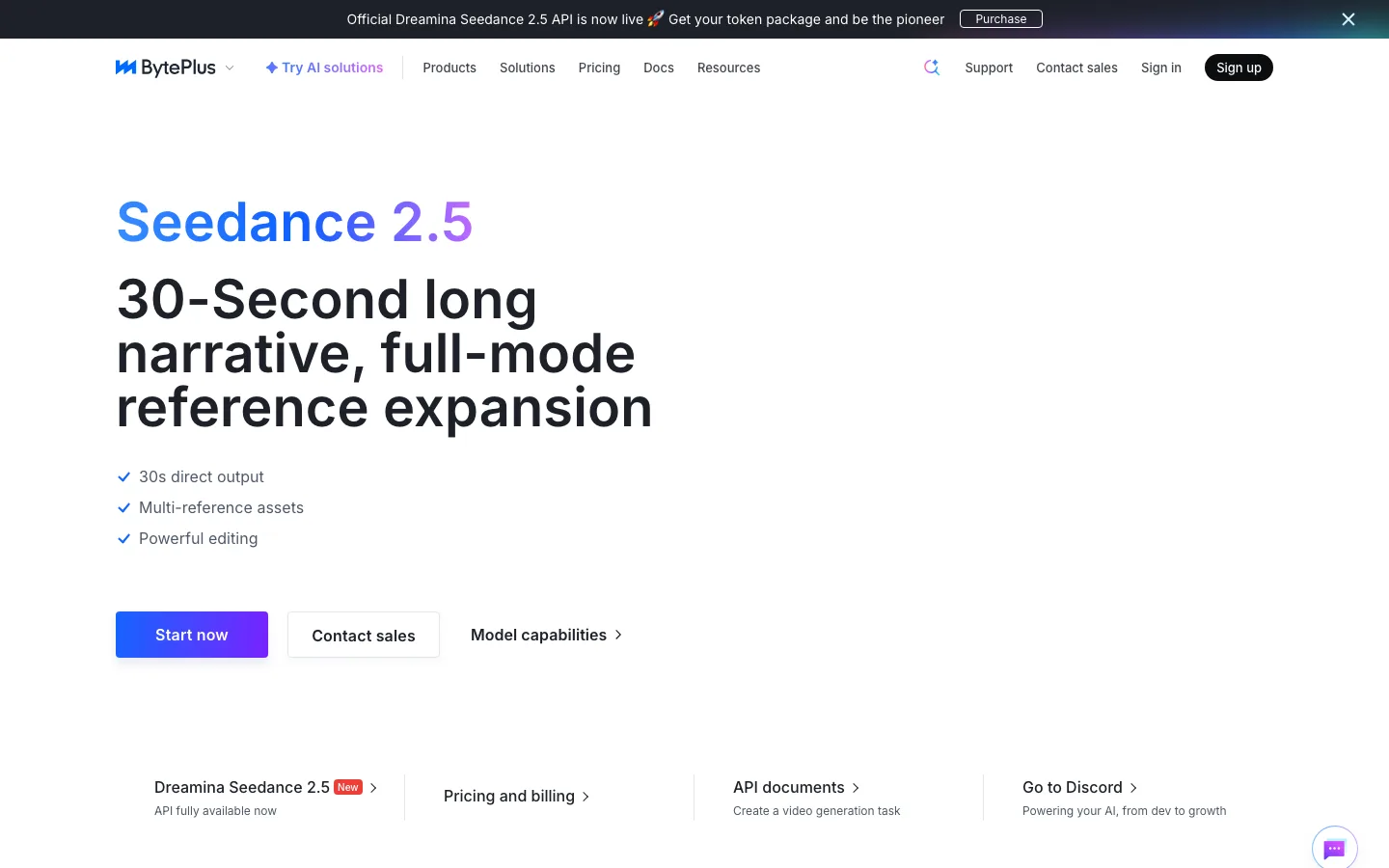Click Try AI solutions
Image resolution: width=1389 pixels, height=868 pixels.
pos(325,68)
